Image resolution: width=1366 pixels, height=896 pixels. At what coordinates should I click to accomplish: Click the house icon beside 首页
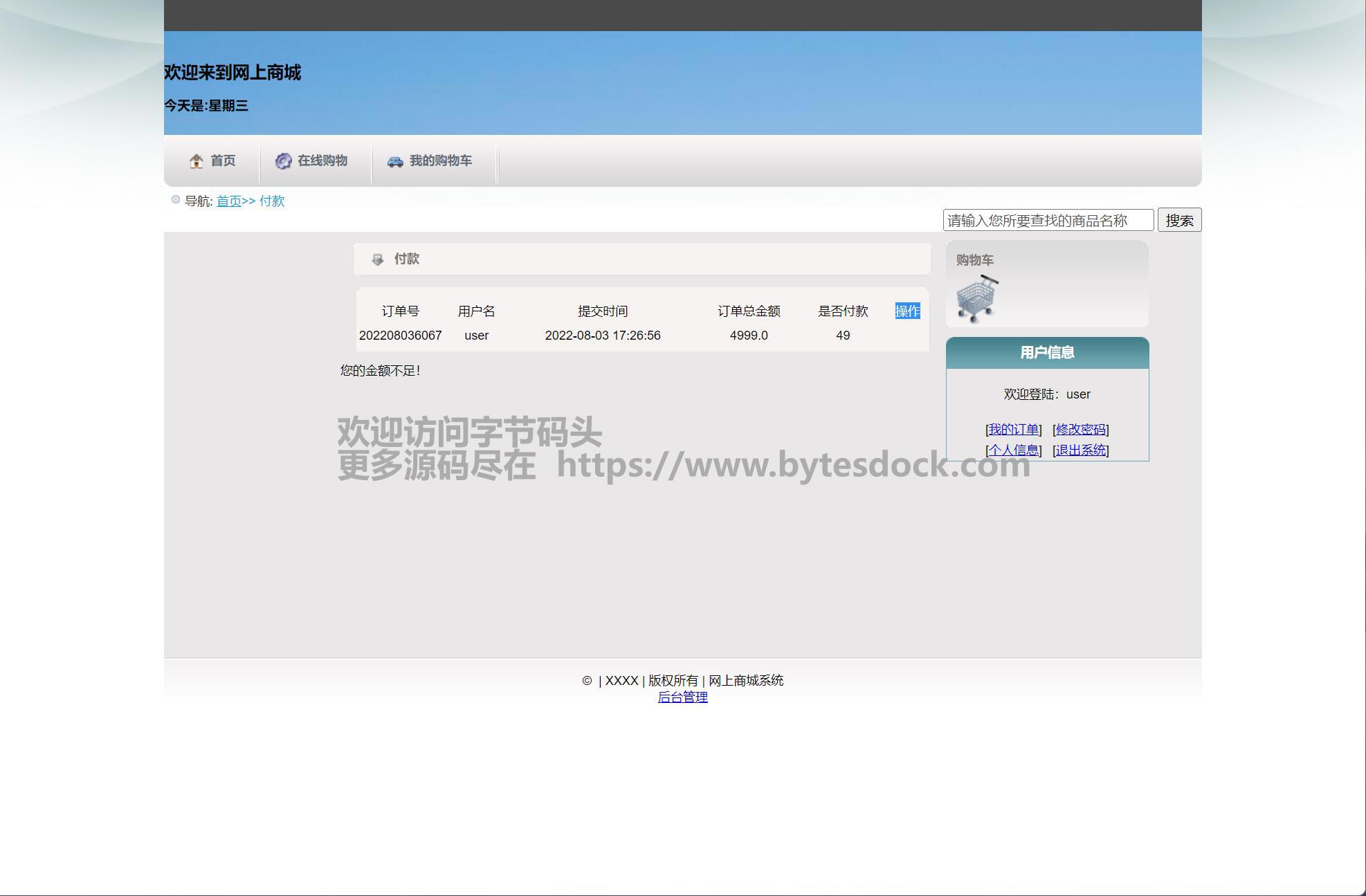[x=197, y=161]
